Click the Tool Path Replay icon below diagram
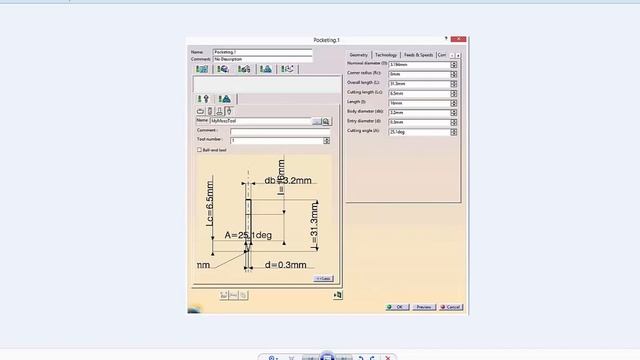 [x=224, y=295]
